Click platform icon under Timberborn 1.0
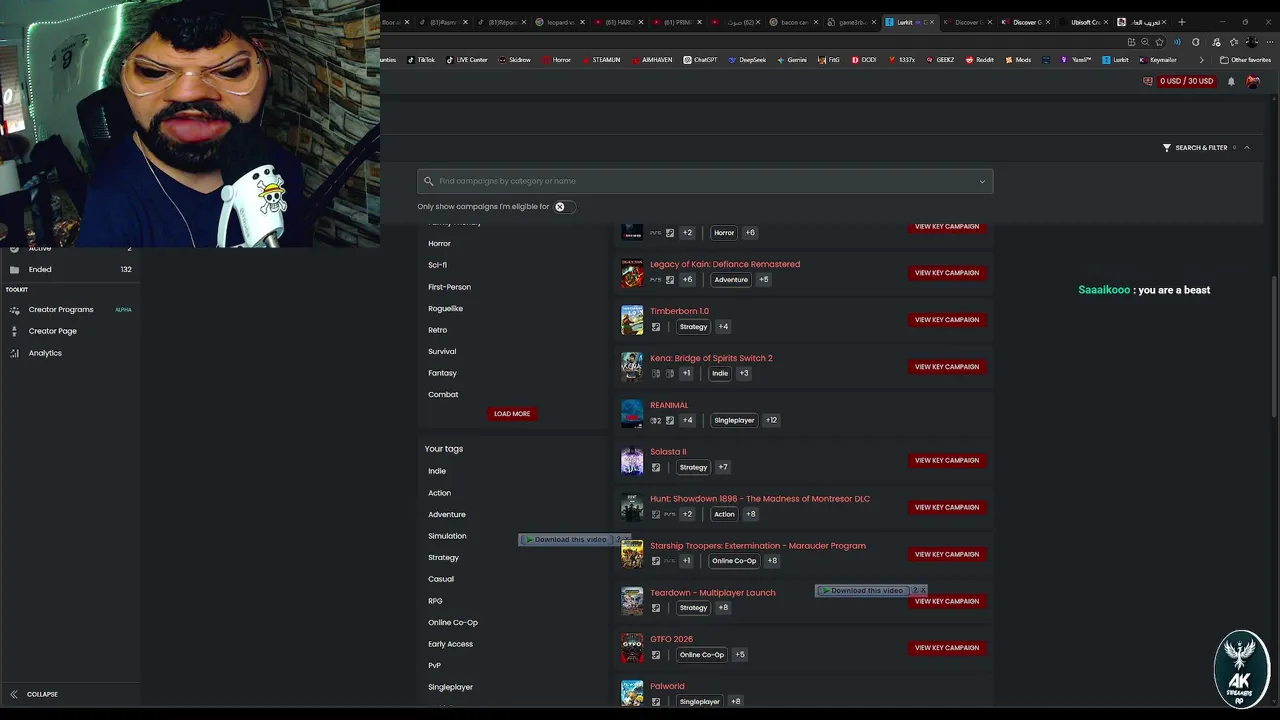This screenshot has width=1280, height=720. [x=656, y=327]
